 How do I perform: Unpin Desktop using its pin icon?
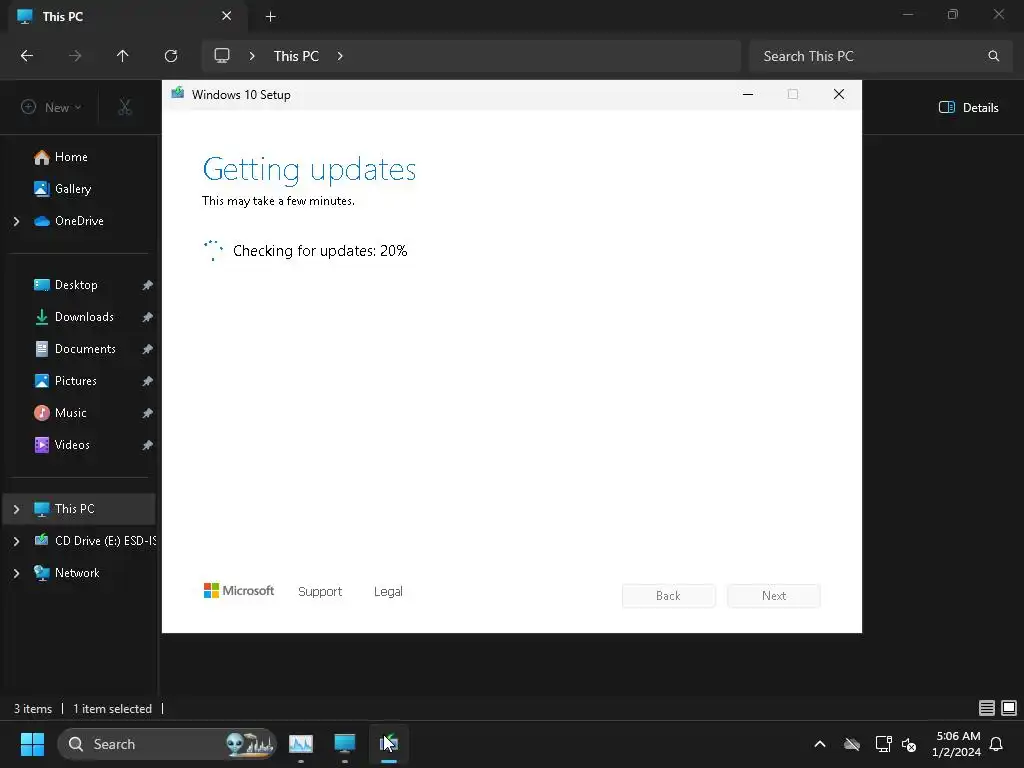tap(148, 285)
